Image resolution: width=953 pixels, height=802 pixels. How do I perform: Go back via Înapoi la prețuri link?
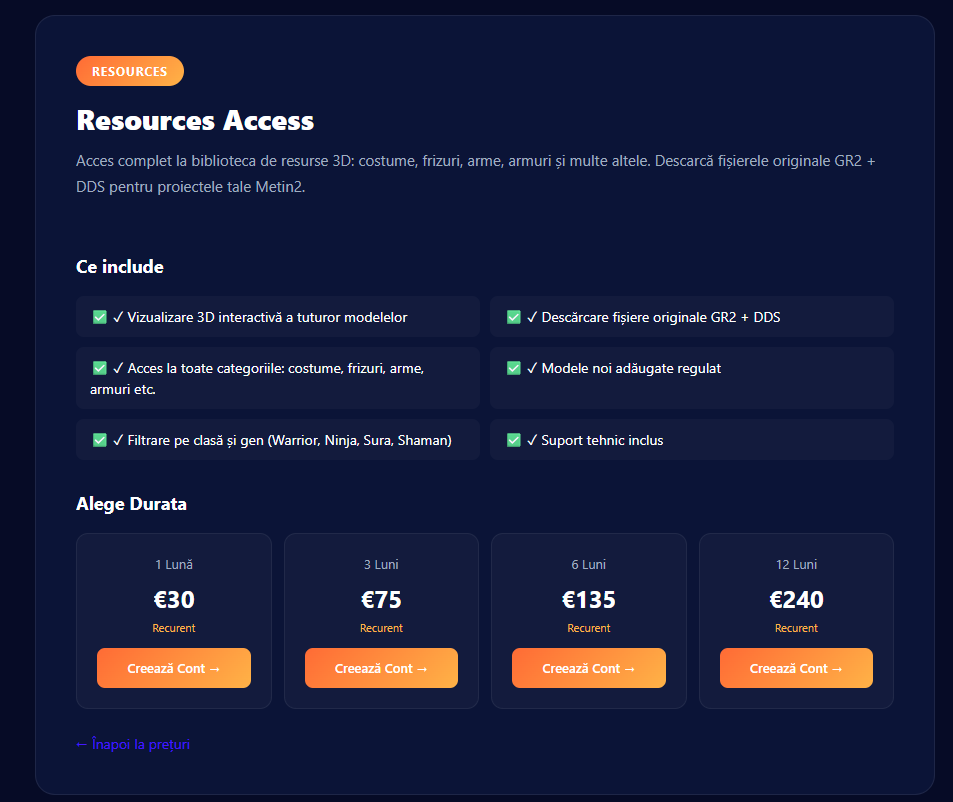[133, 744]
